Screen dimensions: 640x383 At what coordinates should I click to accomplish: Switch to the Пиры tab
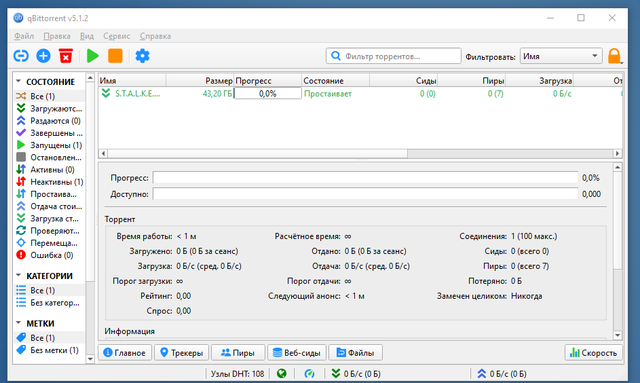click(238, 352)
